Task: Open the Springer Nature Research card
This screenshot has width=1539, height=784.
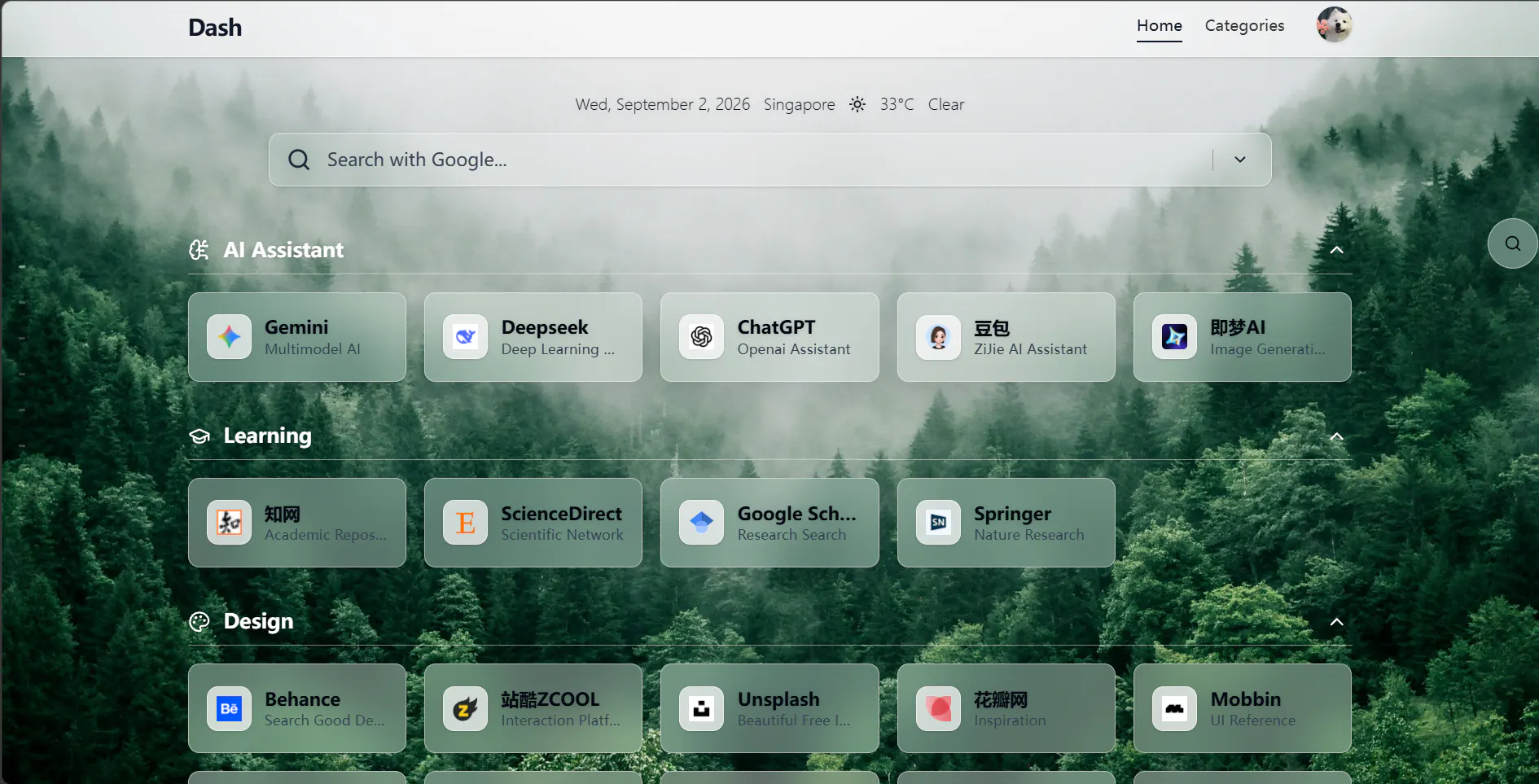Action: 1006,523
